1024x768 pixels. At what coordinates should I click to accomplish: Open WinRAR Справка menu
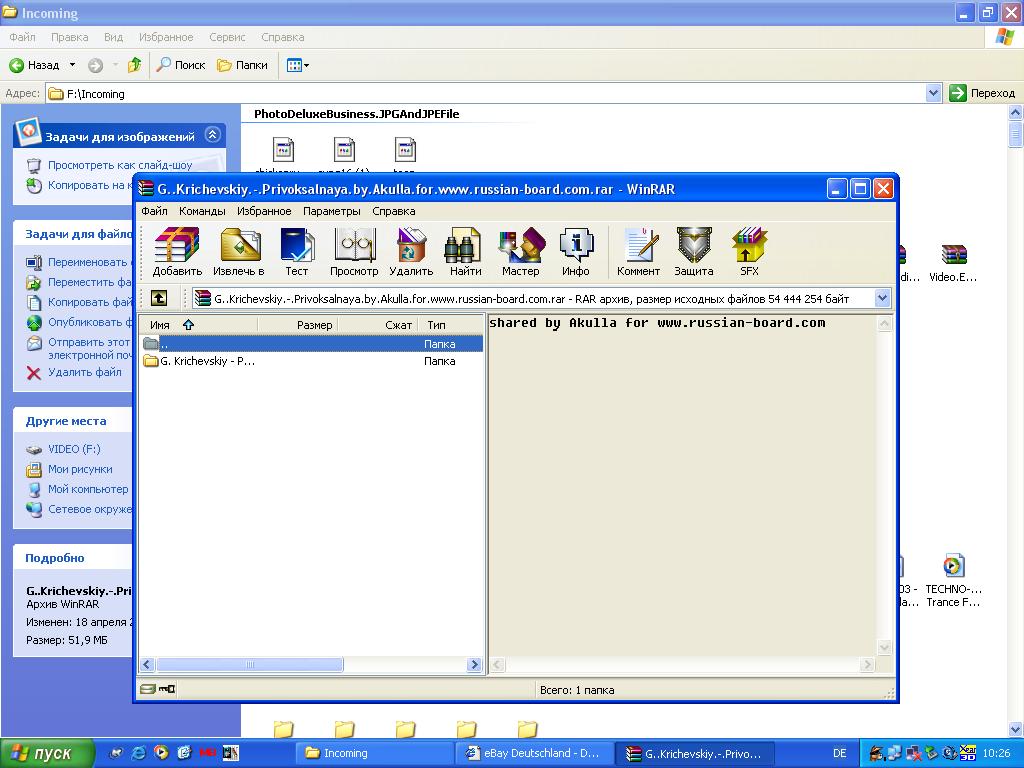[394, 211]
